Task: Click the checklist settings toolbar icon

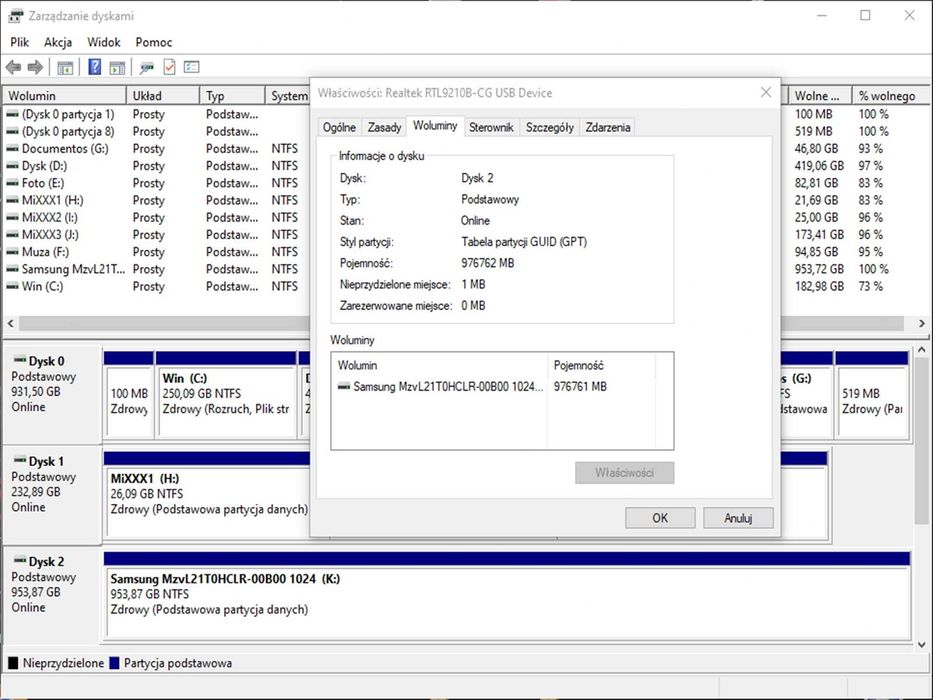Action: pos(192,67)
